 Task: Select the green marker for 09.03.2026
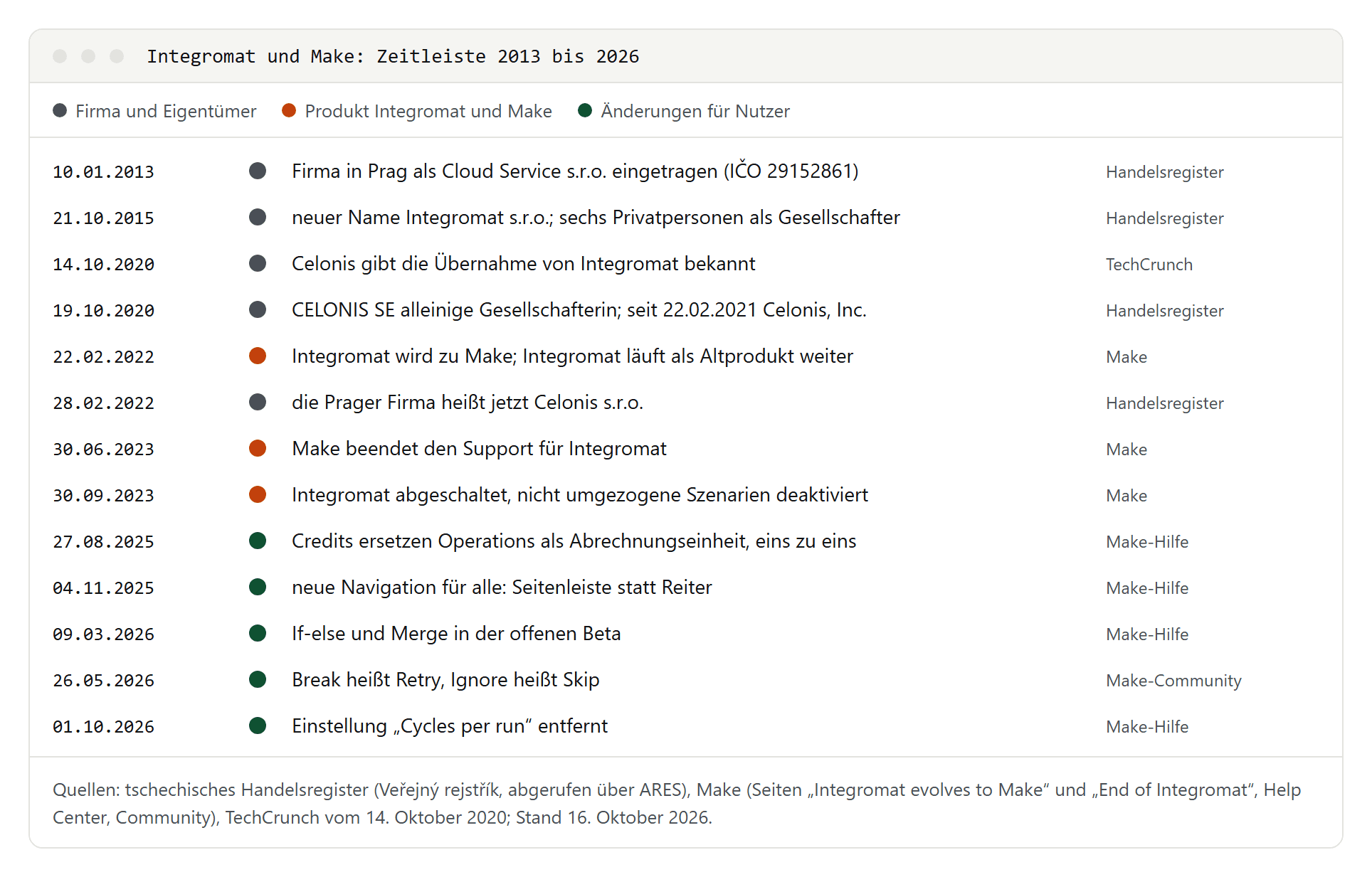258,633
